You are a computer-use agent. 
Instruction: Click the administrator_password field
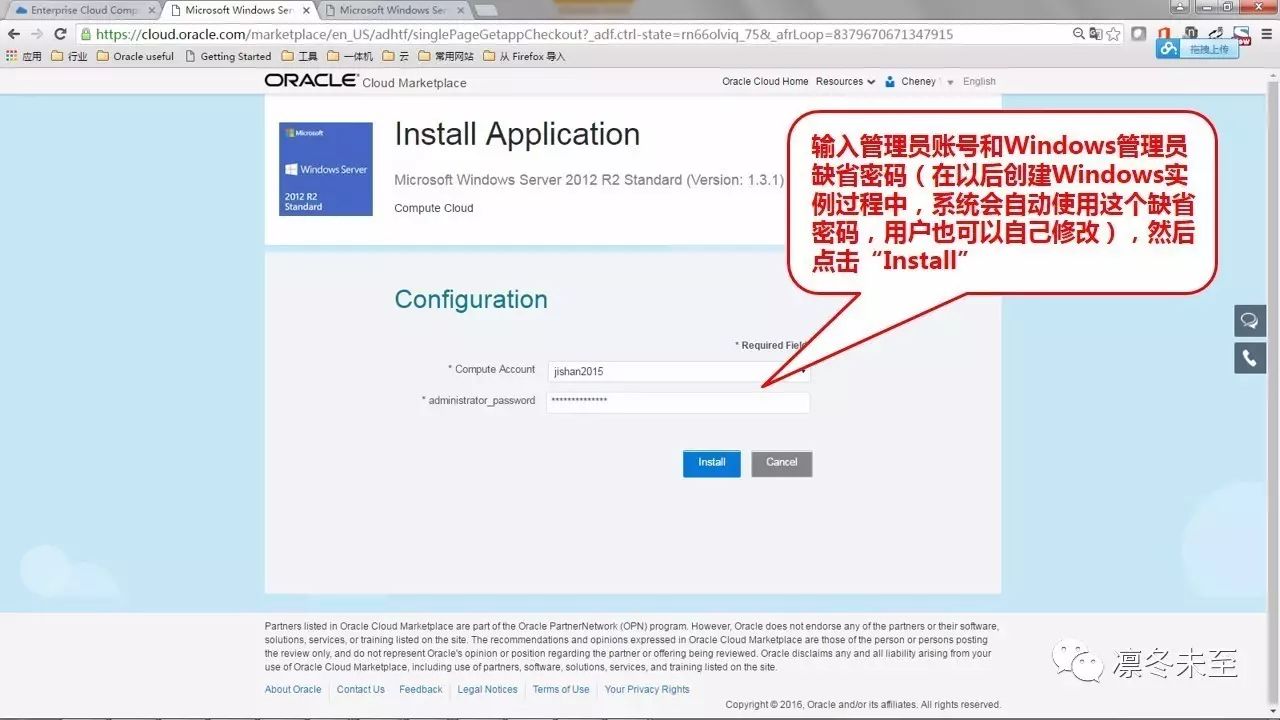tap(678, 402)
